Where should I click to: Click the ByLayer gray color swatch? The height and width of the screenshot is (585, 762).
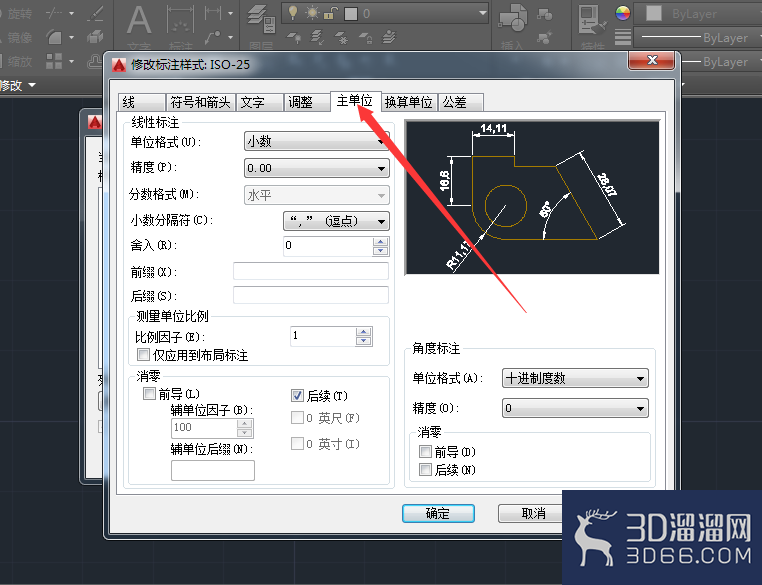(654, 14)
